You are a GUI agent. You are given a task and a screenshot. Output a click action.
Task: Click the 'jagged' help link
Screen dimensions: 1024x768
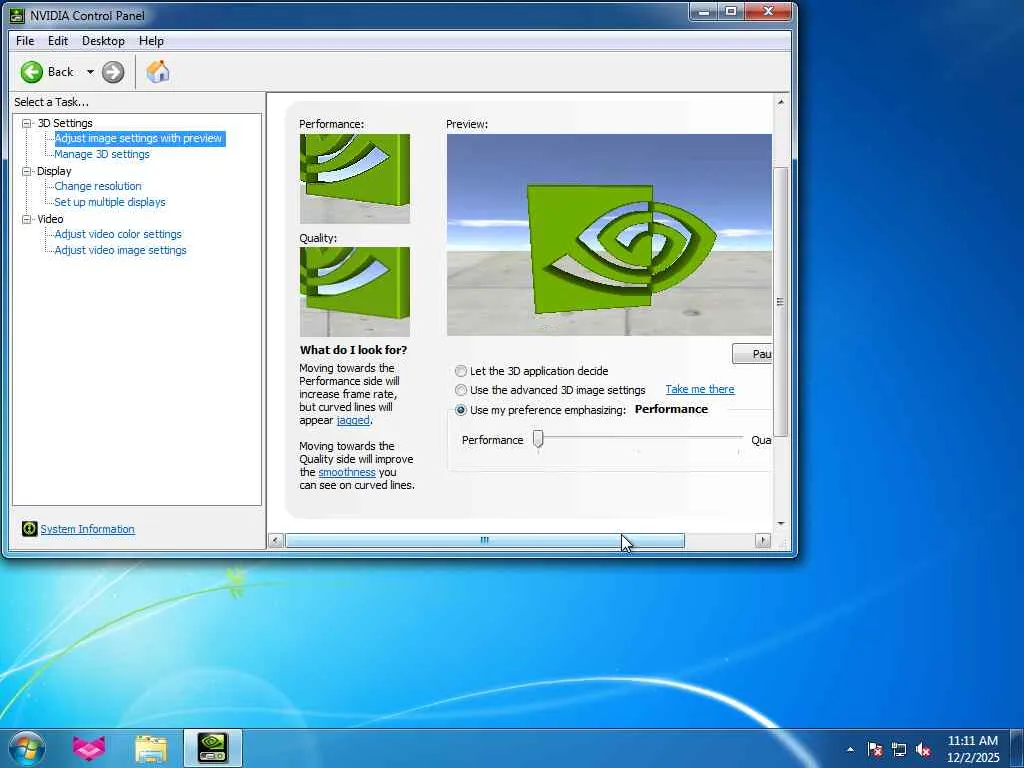pyautogui.click(x=353, y=420)
